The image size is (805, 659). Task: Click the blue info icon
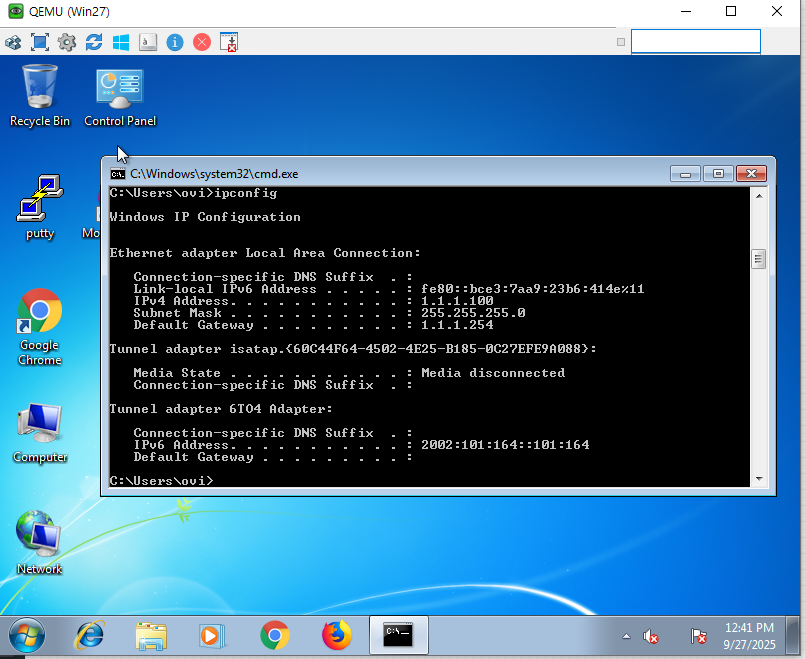pos(175,42)
